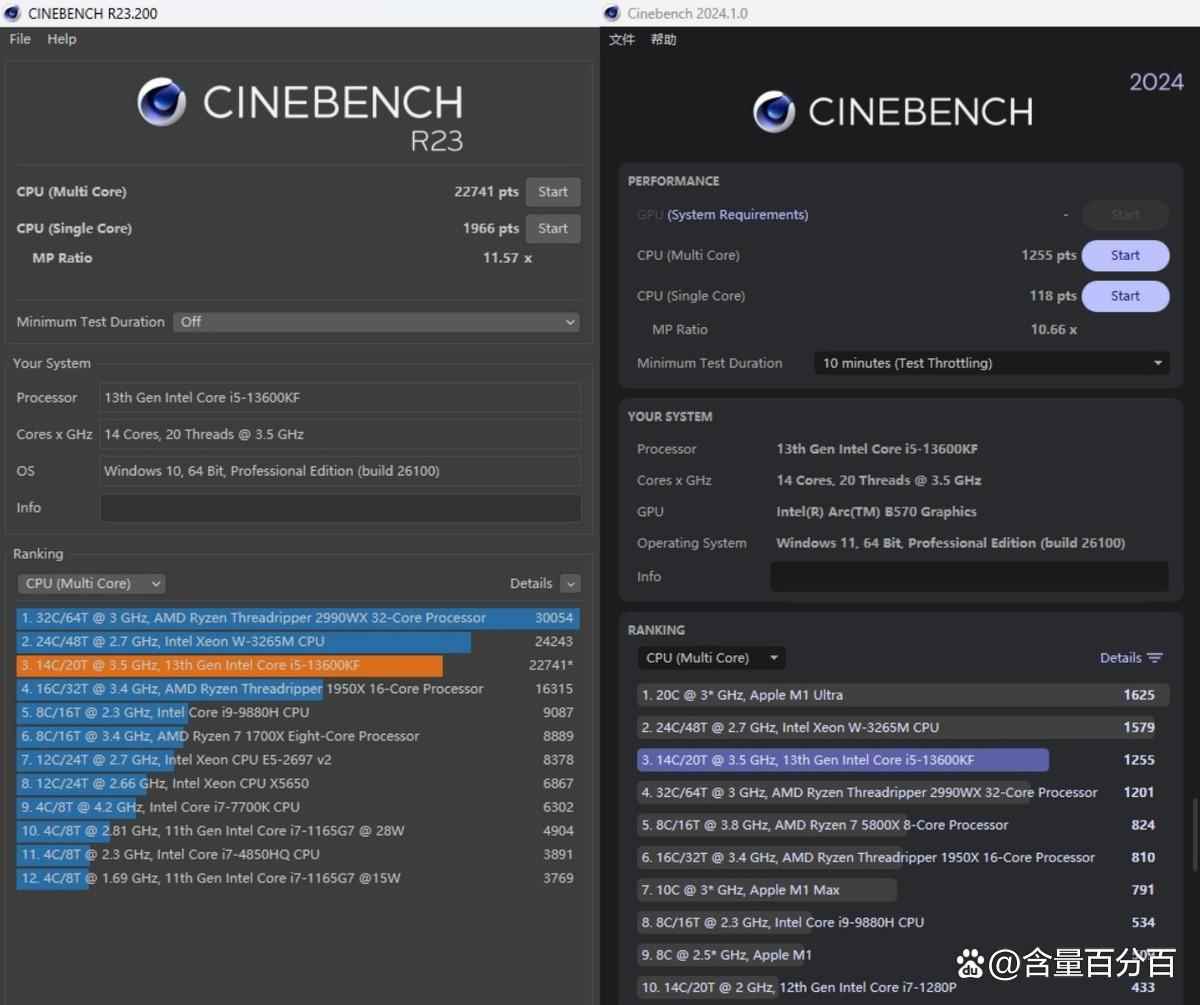Open 文件 menu in Cinebench 2024
The image size is (1200, 1005).
tap(622, 40)
